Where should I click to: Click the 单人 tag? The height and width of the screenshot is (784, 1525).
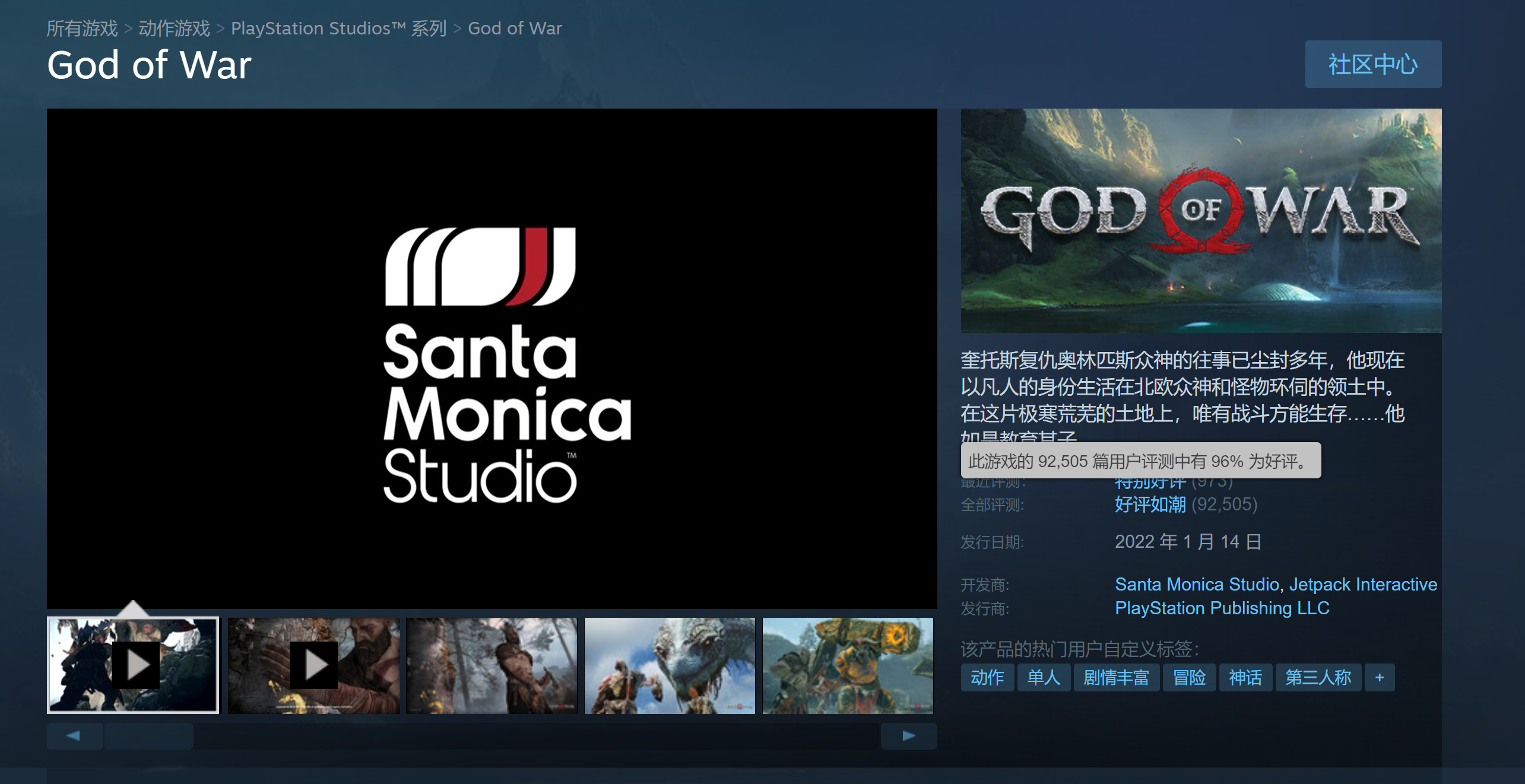[1044, 677]
